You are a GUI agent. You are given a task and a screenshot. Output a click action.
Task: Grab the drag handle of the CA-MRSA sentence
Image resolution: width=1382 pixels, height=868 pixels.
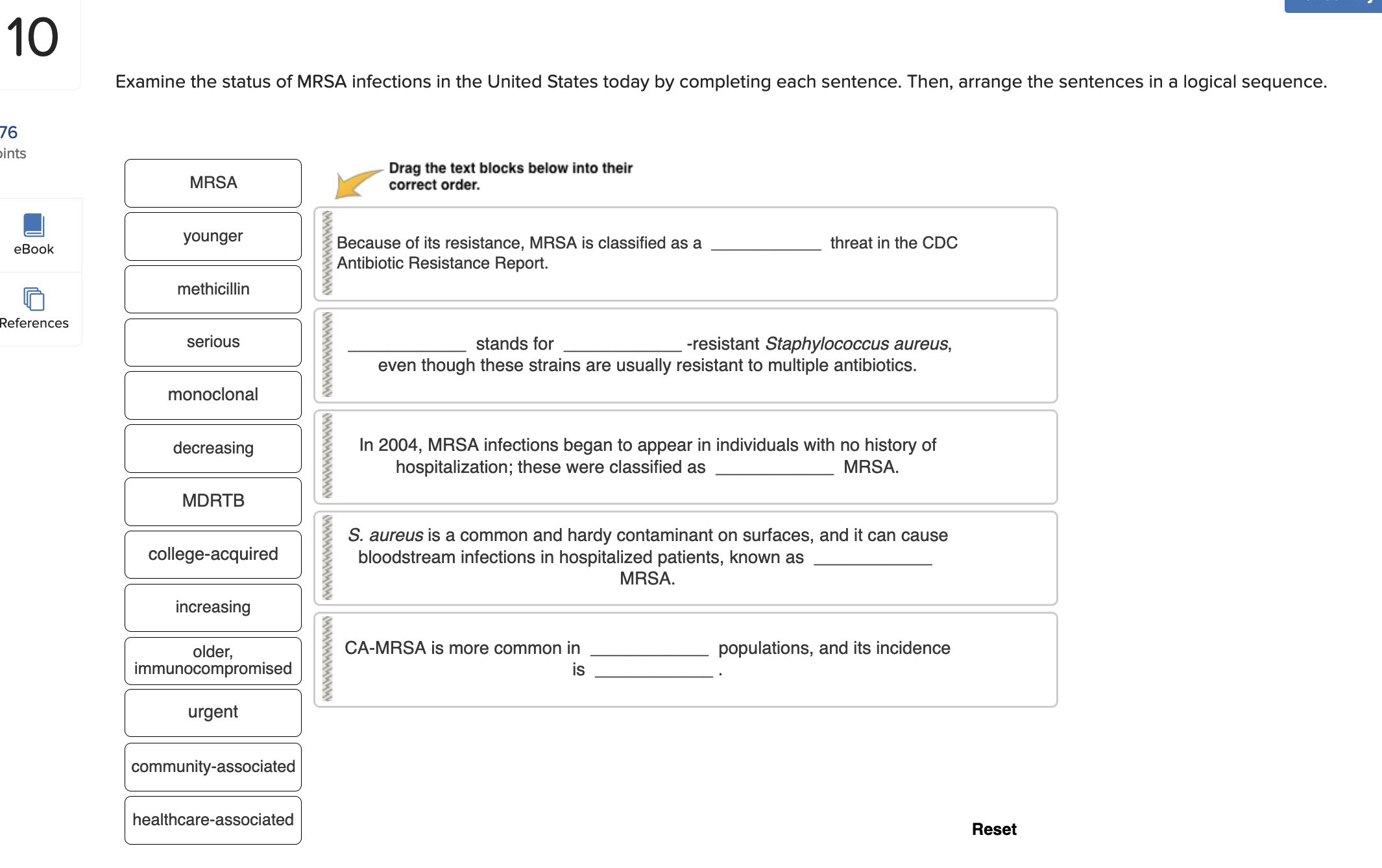pyautogui.click(x=328, y=659)
